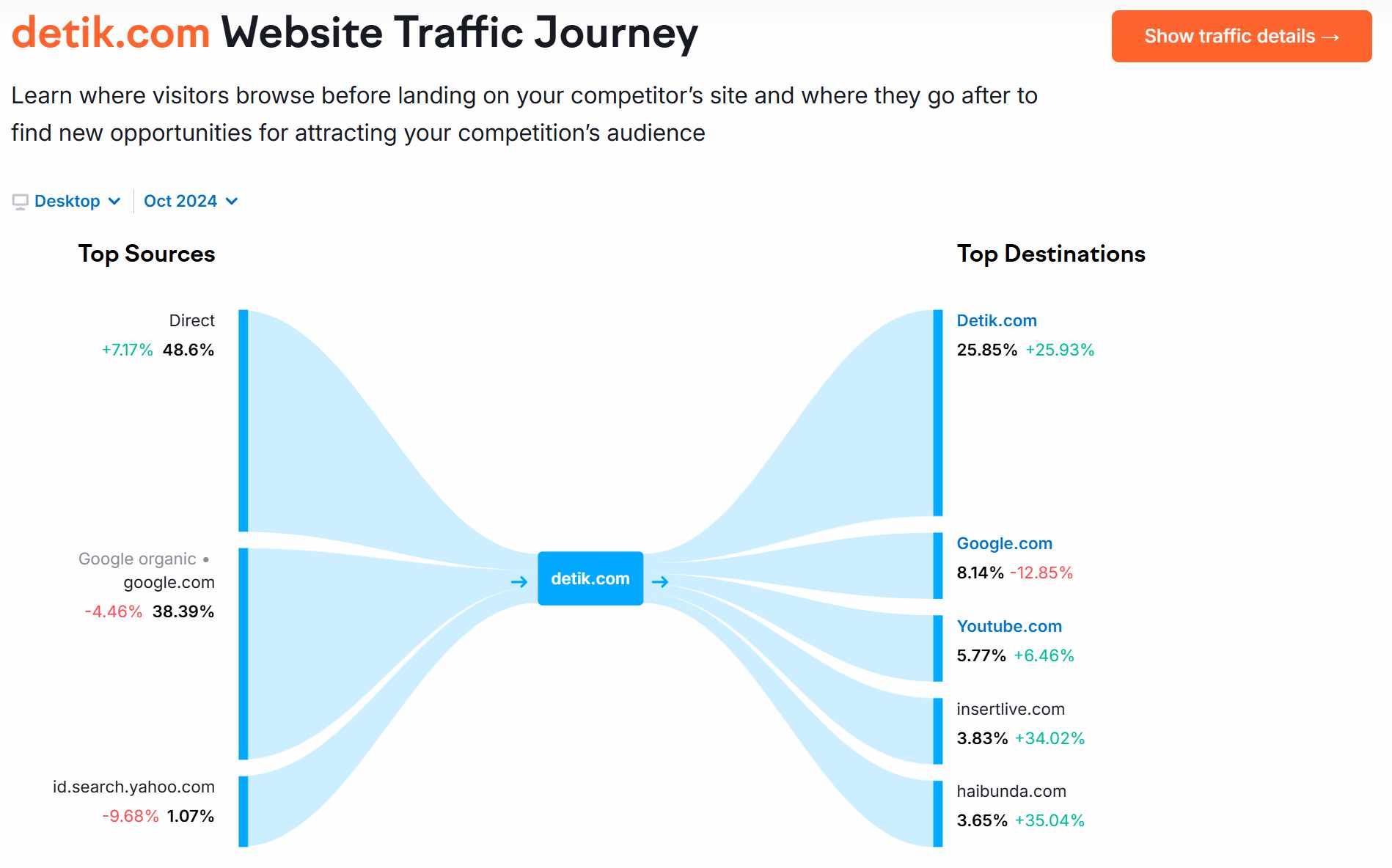Select the Google organic source bar
Image resolution: width=1392 pixels, height=868 pixels.
pyautogui.click(x=243, y=654)
